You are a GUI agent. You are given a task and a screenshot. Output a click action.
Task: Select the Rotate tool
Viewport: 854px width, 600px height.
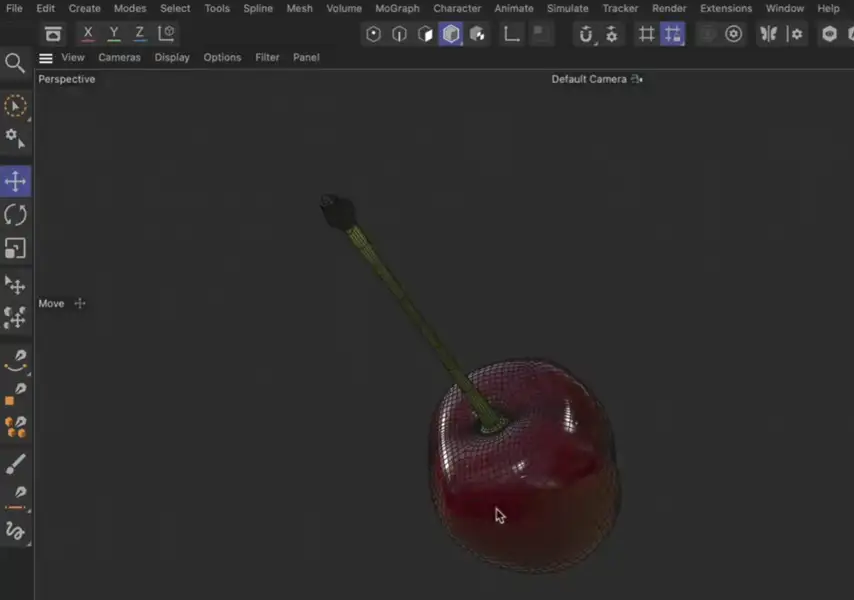point(16,214)
